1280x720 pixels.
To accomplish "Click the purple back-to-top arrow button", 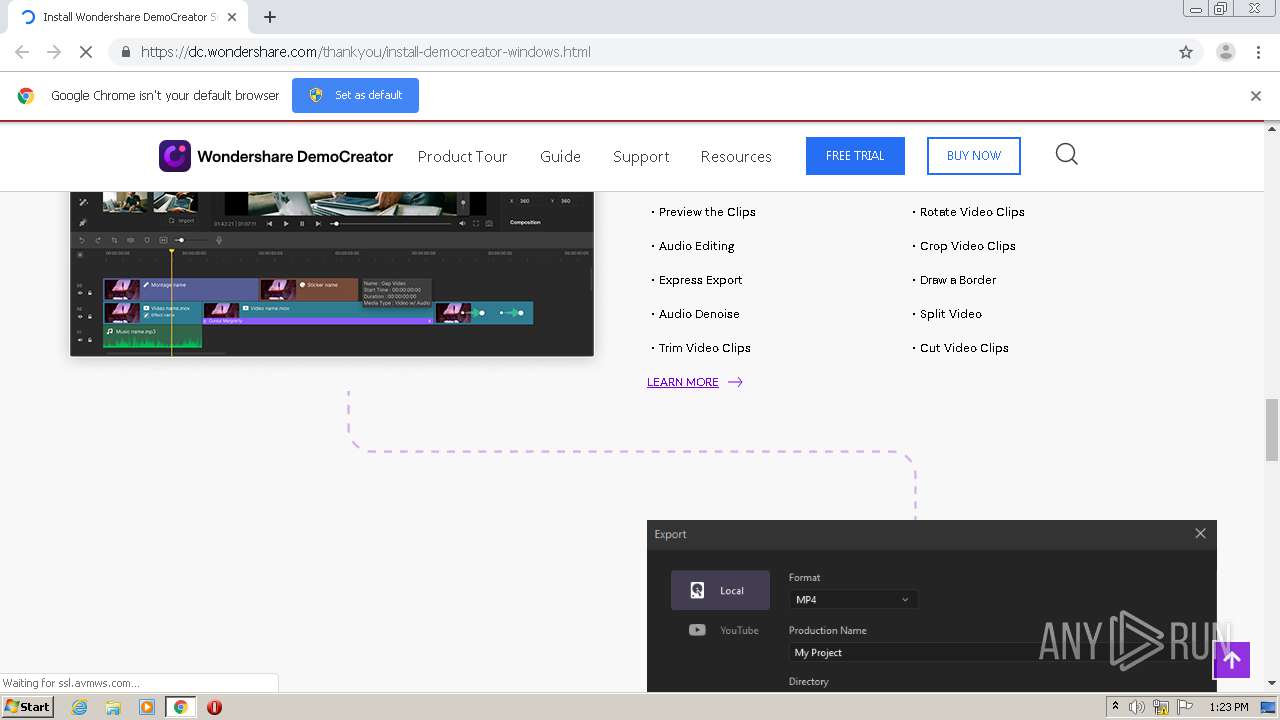I will (1232, 660).
